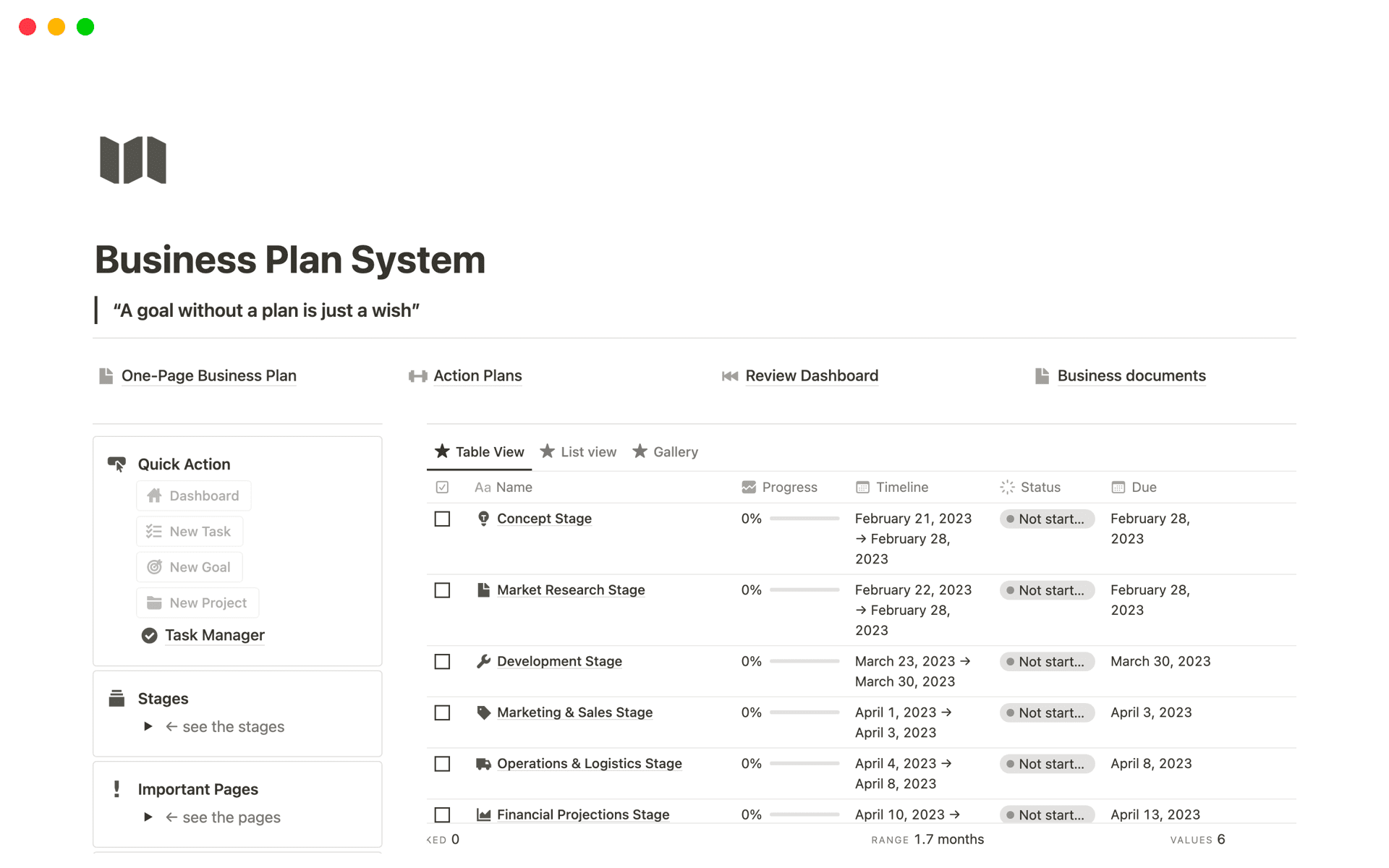1389x868 pixels.
Task: Open the Review Dashboard link
Action: pos(812,375)
